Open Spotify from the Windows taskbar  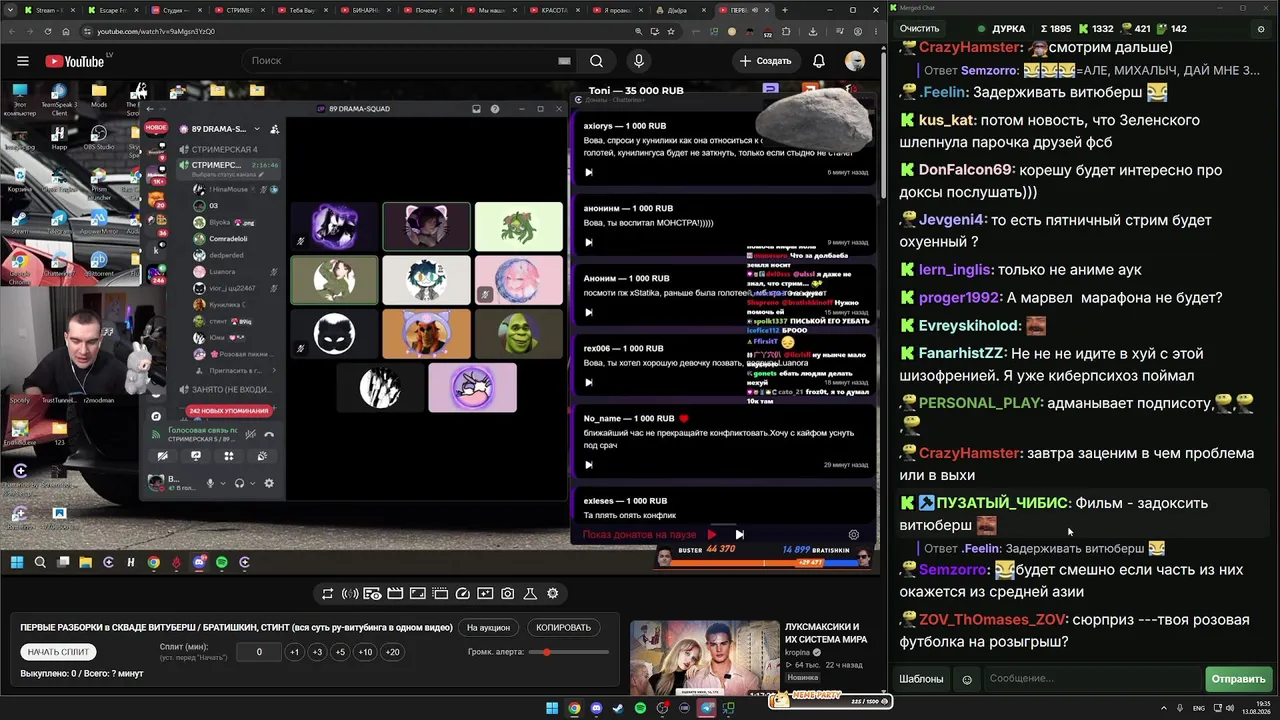(x=640, y=709)
